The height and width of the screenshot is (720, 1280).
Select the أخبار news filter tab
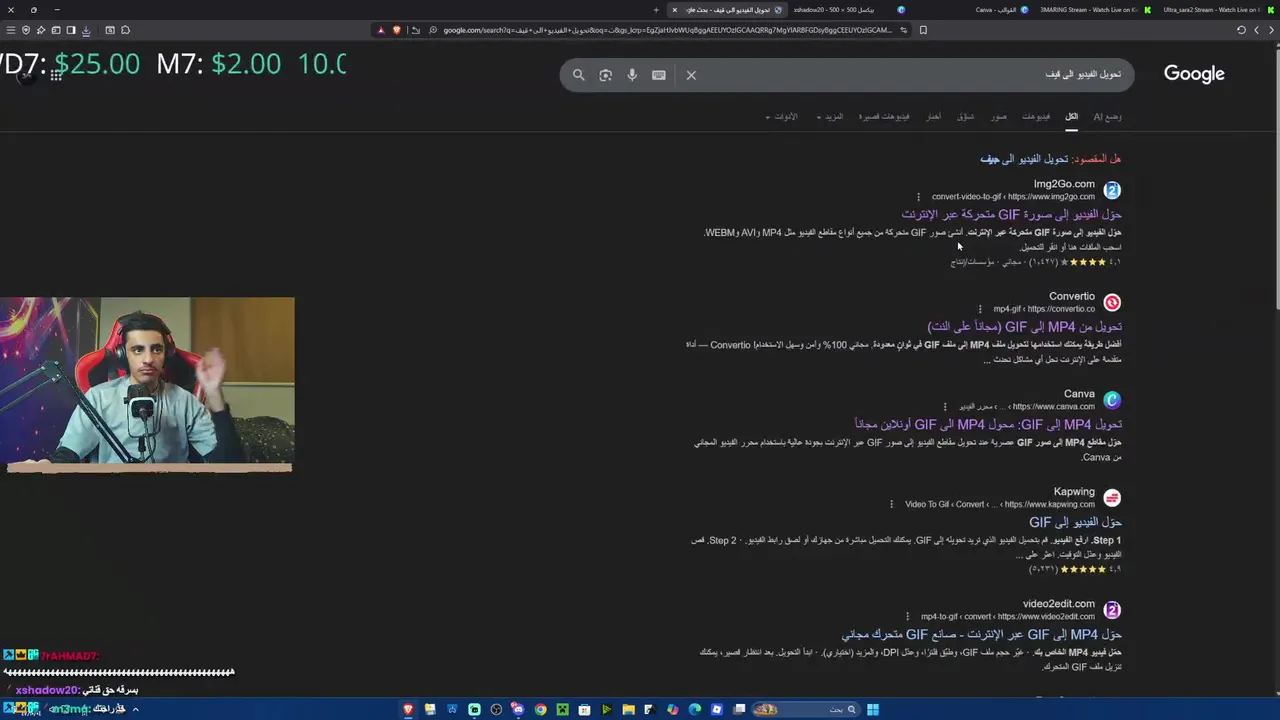click(933, 117)
